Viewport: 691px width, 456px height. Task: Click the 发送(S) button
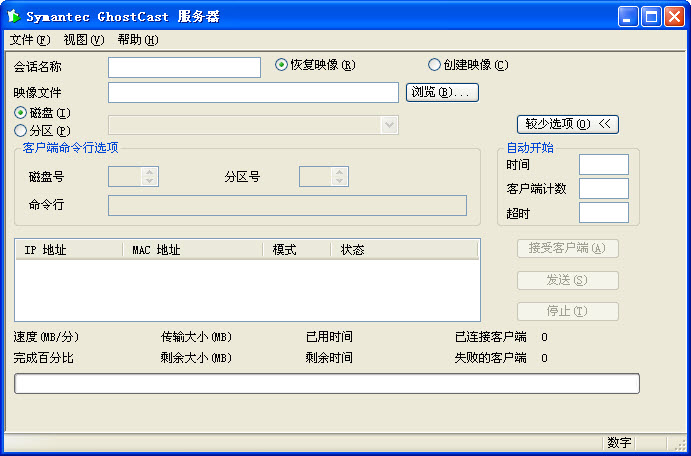point(568,280)
